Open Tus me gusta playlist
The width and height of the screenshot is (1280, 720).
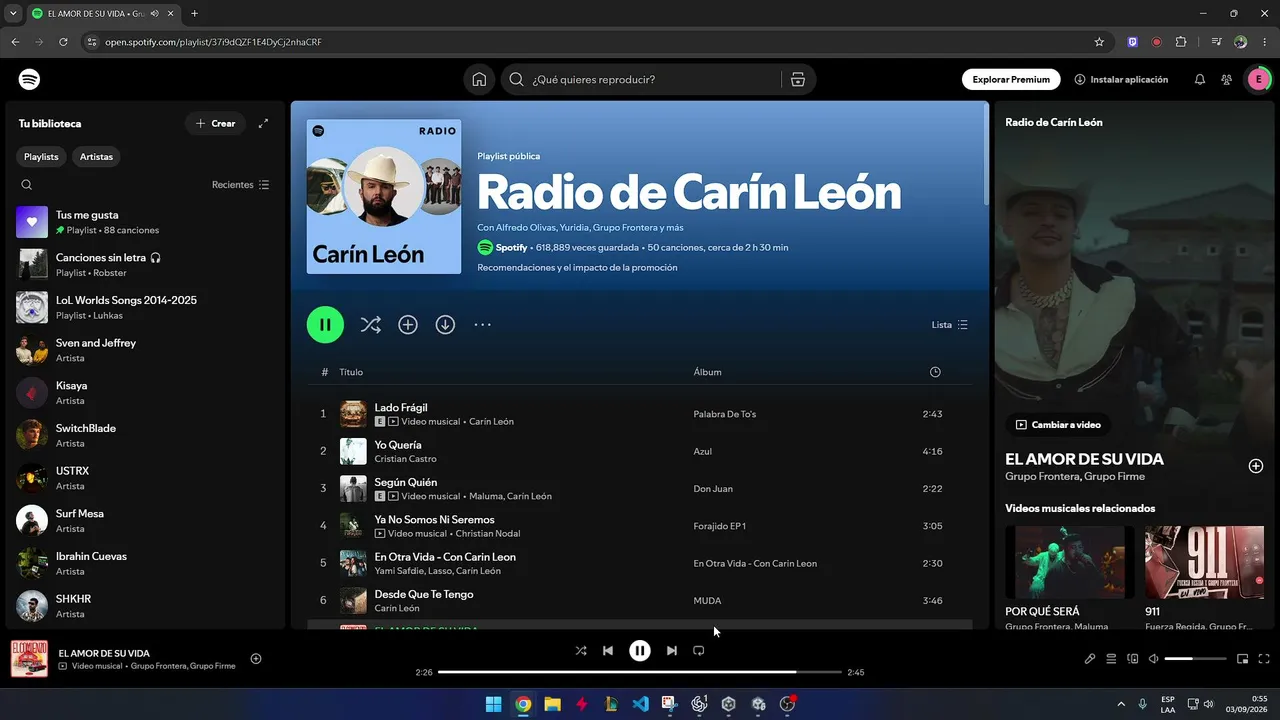[145, 222]
